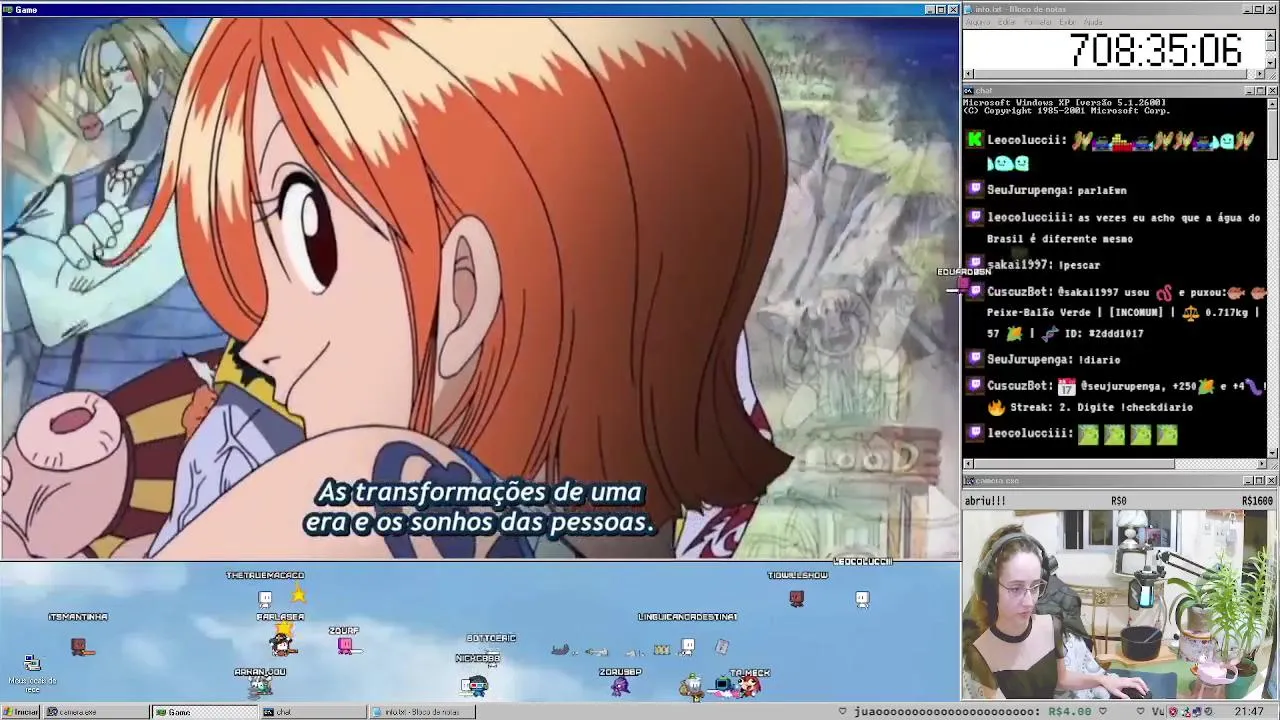Click chat window horizontal scroll left arrow
1280x720 pixels.
968,464
